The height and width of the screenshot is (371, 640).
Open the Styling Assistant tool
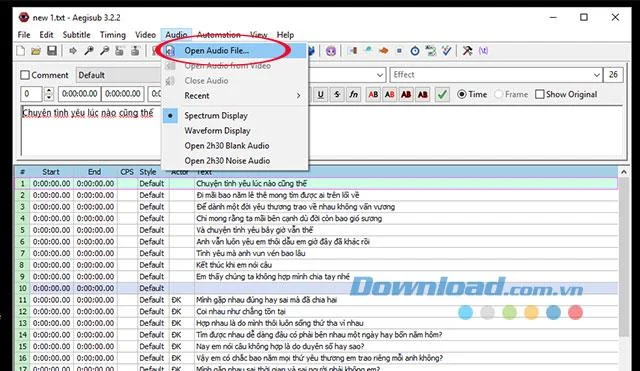368,51
